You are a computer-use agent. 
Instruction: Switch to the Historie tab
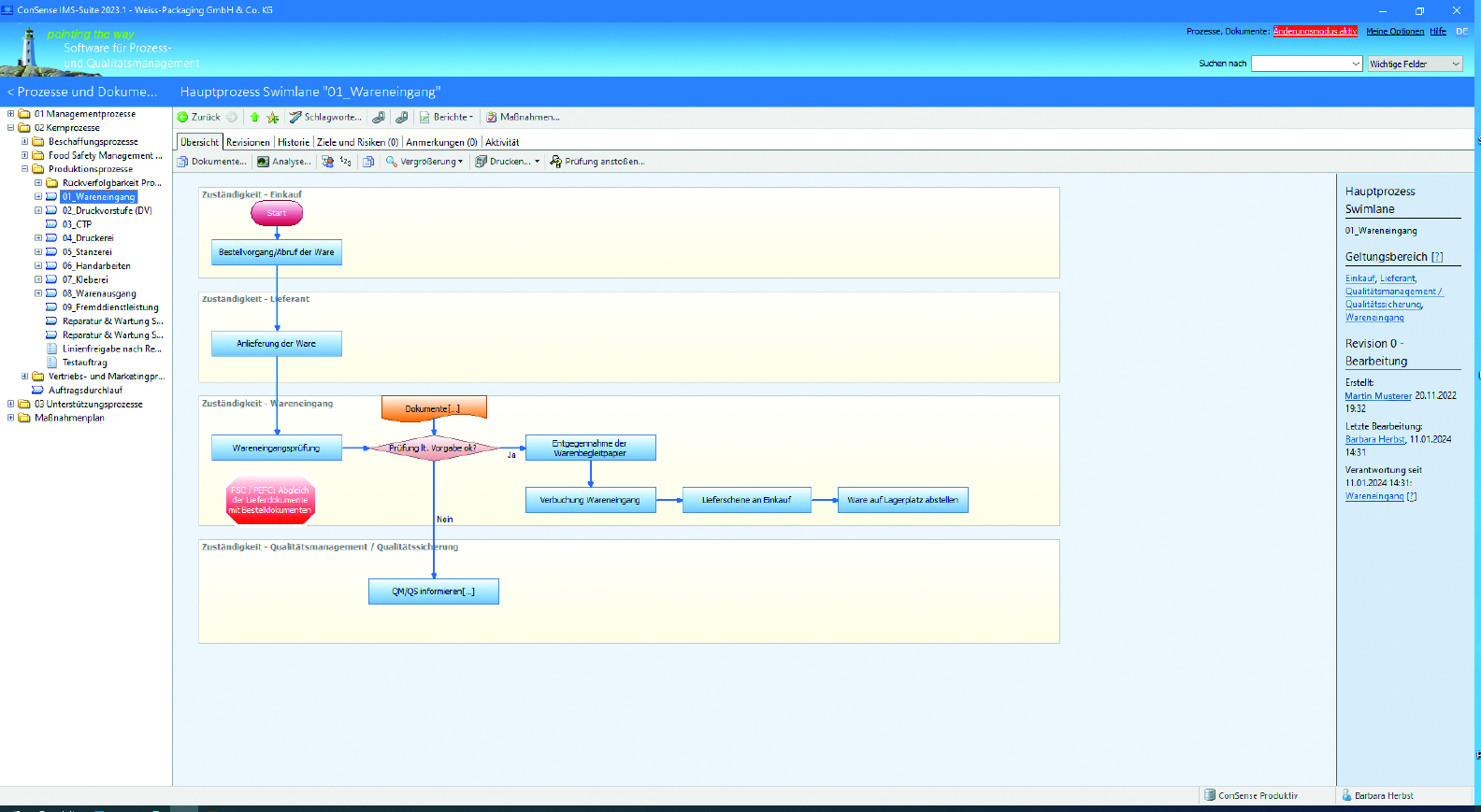[294, 142]
